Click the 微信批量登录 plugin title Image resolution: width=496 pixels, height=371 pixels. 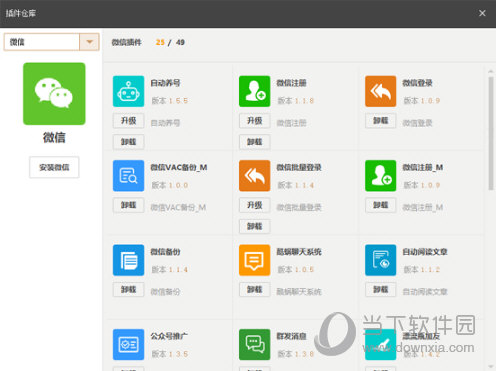point(299,167)
